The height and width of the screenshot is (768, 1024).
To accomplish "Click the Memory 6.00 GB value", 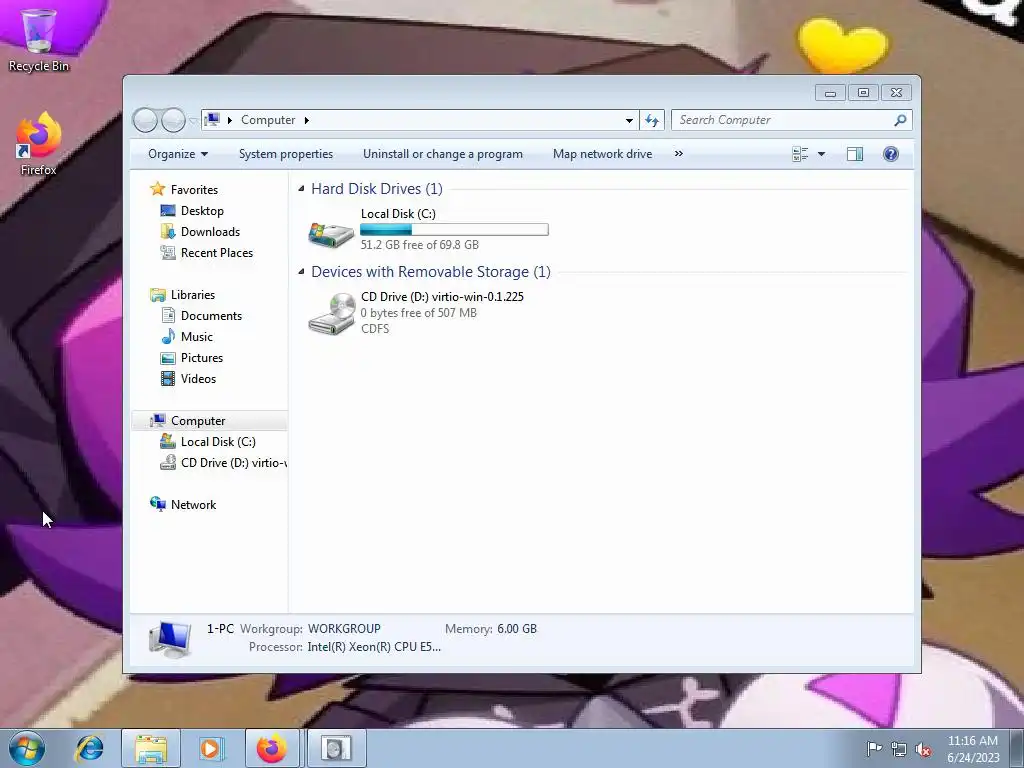I will 517,629.
